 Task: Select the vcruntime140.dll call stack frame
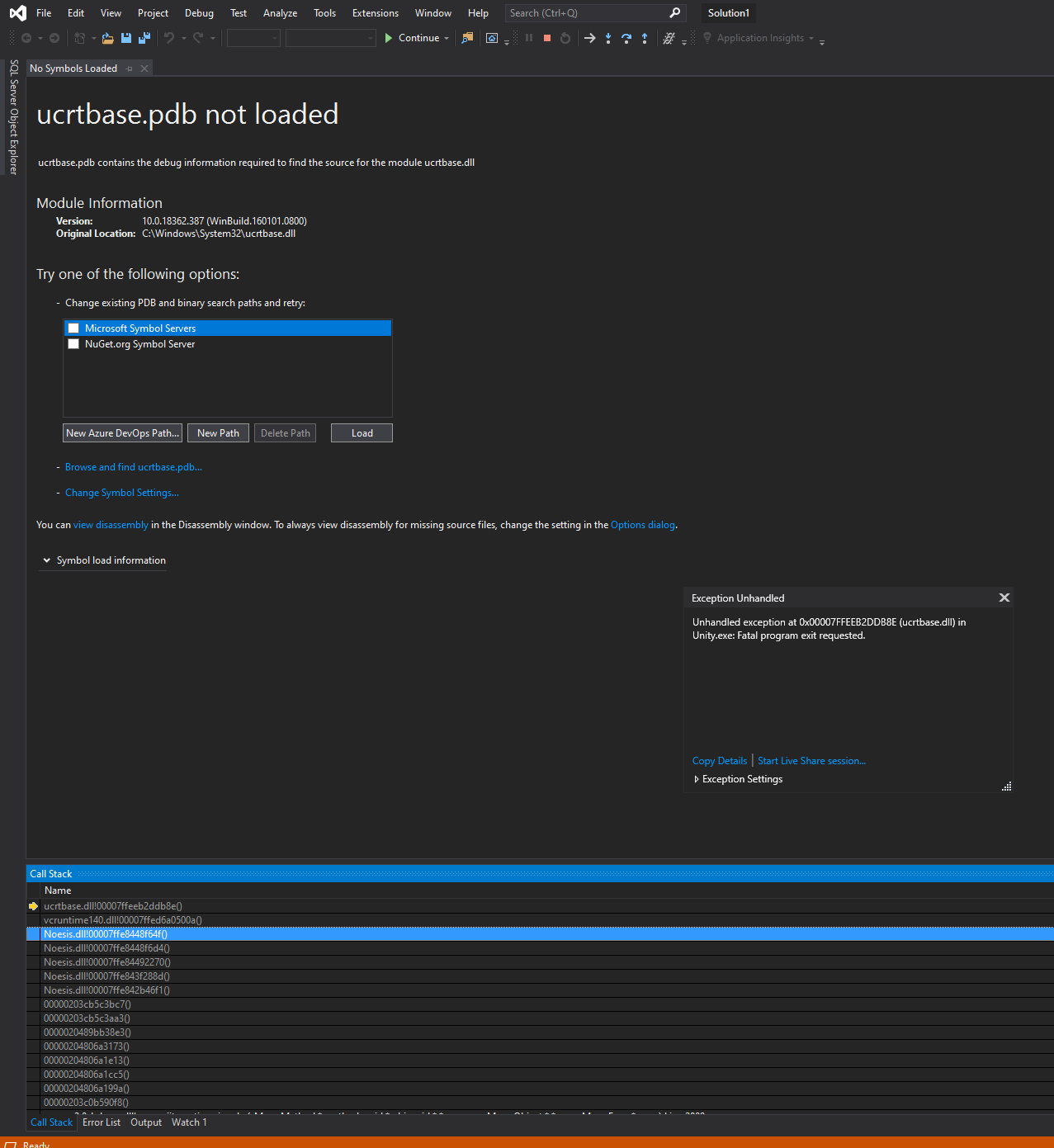pyautogui.click(x=123, y=920)
